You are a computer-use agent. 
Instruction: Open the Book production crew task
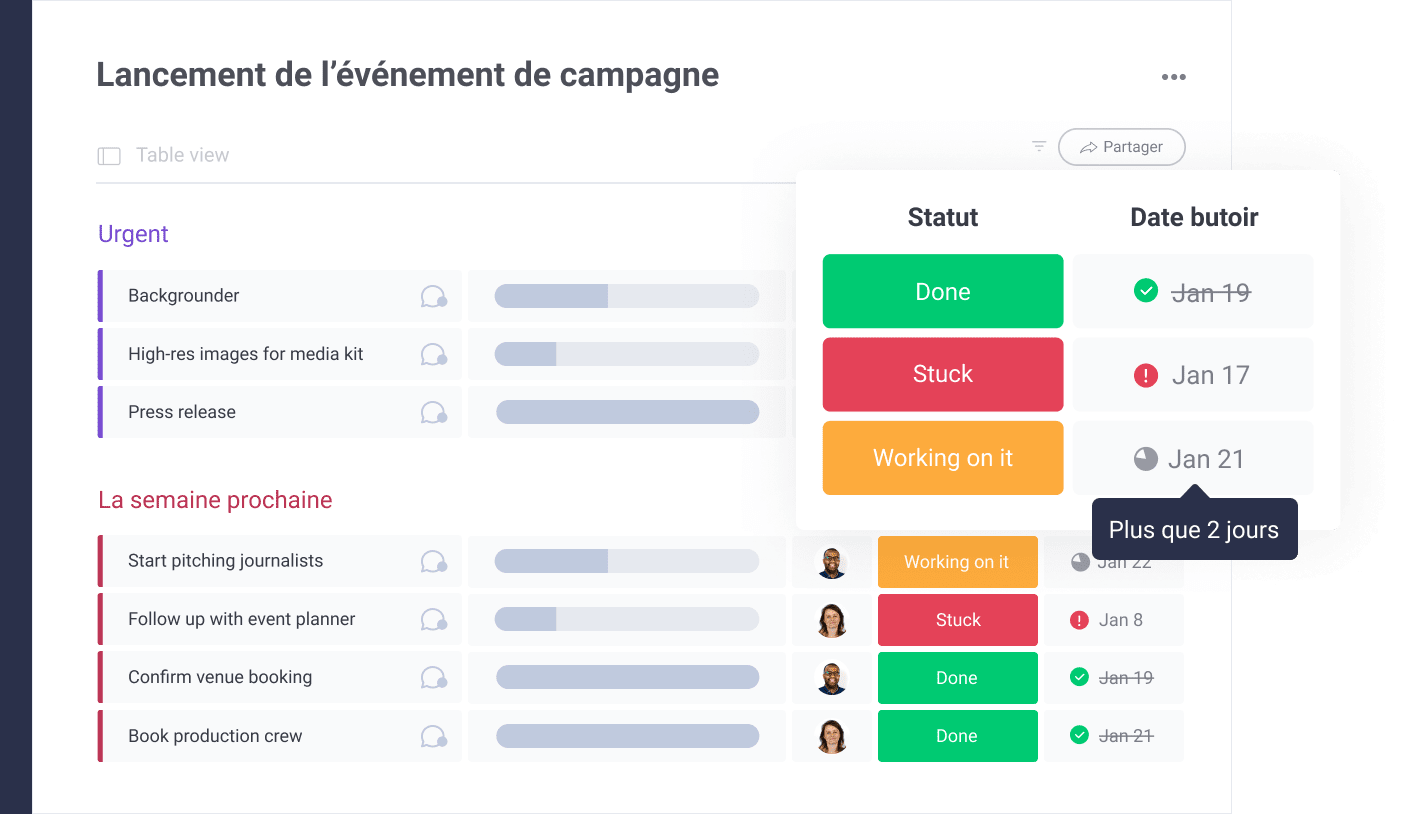pos(215,736)
